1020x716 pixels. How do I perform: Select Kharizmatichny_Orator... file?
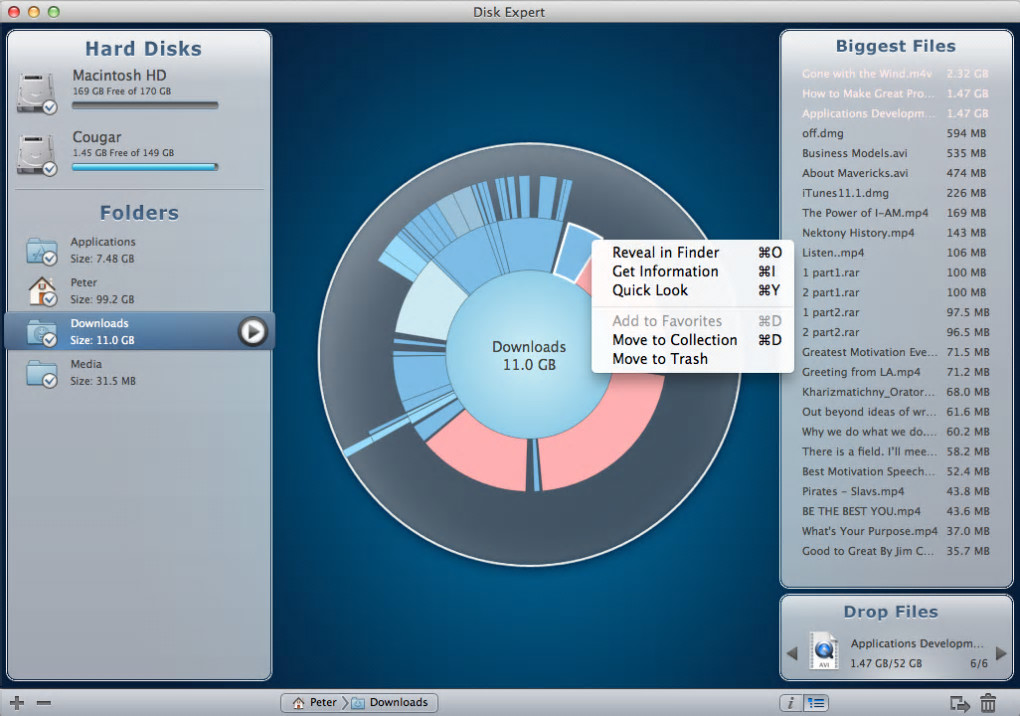click(895, 392)
